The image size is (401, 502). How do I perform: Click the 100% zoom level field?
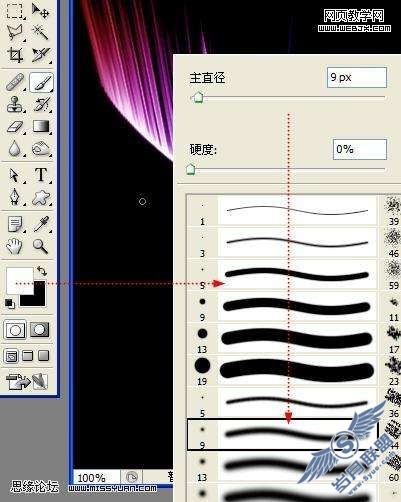tap(96, 478)
